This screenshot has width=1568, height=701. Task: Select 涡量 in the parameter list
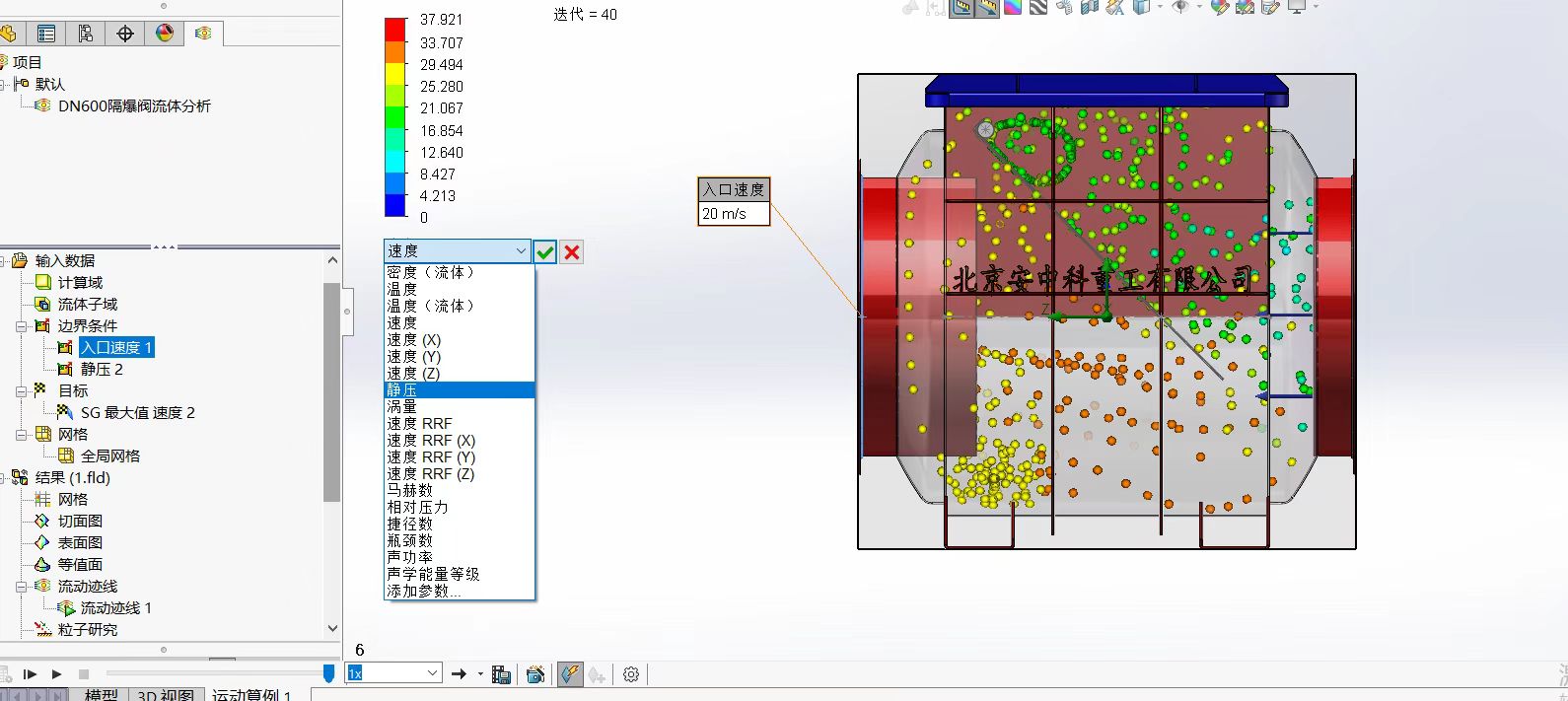coord(459,407)
